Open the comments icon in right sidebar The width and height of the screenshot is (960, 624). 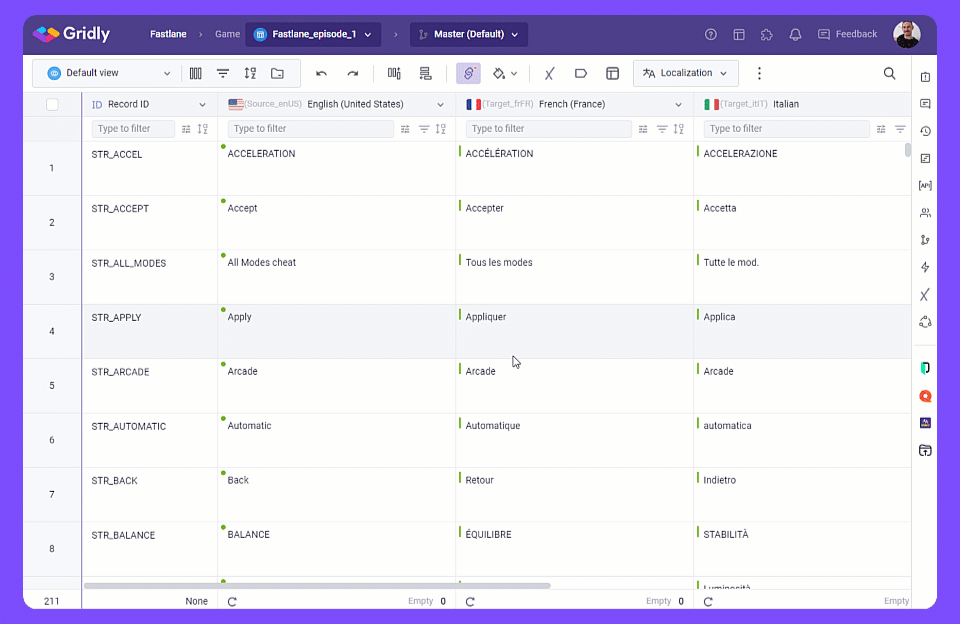click(925, 104)
